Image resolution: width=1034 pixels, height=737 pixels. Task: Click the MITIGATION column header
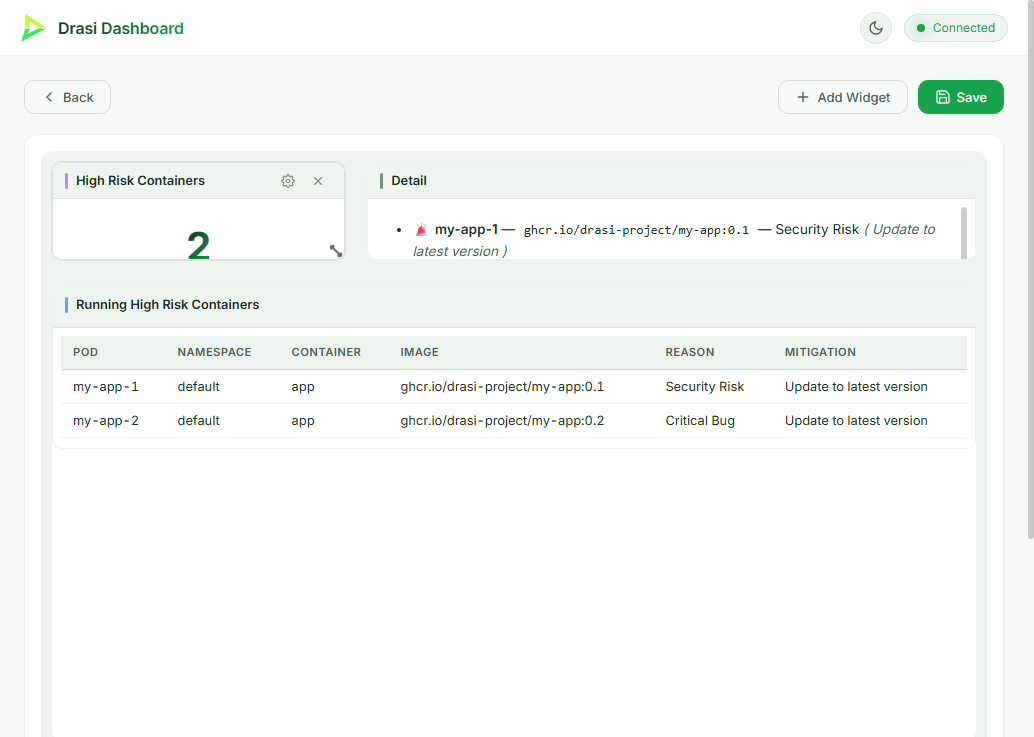tap(820, 352)
